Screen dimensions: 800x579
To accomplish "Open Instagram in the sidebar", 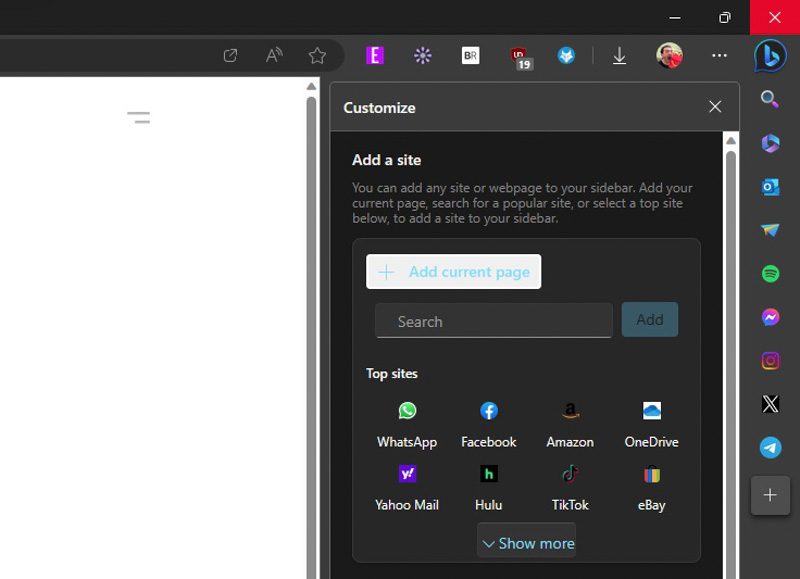I will click(x=770, y=361).
